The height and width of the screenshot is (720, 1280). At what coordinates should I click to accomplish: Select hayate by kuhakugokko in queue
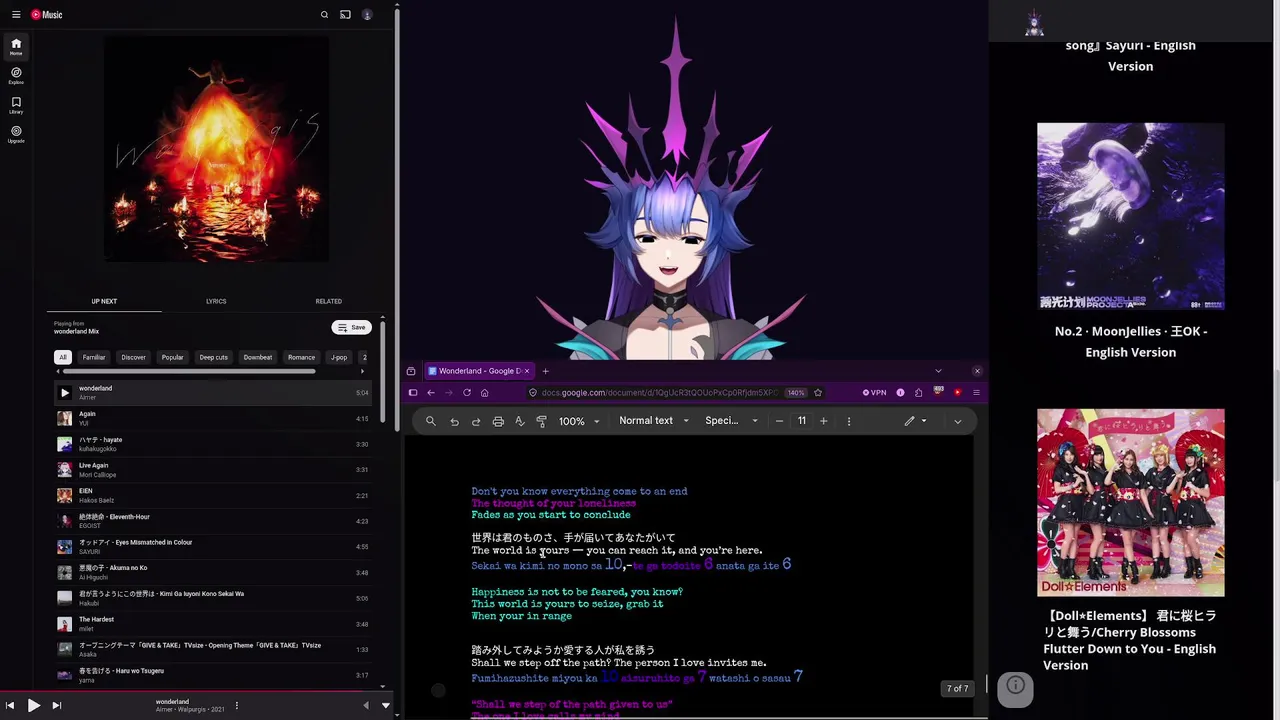pos(212,444)
